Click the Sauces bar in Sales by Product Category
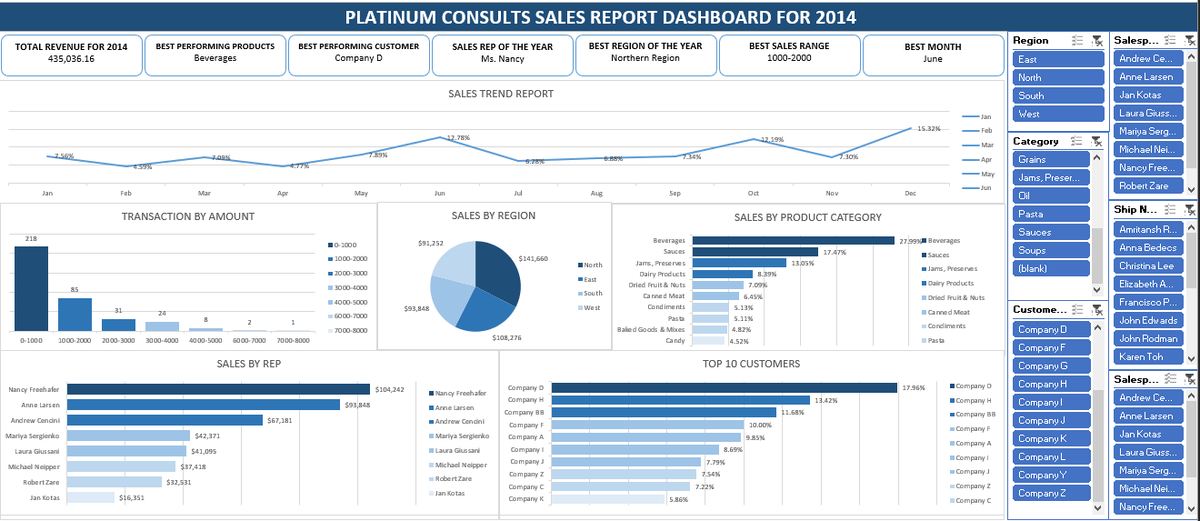This screenshot has width=1200, height=521. click(753, 252)
